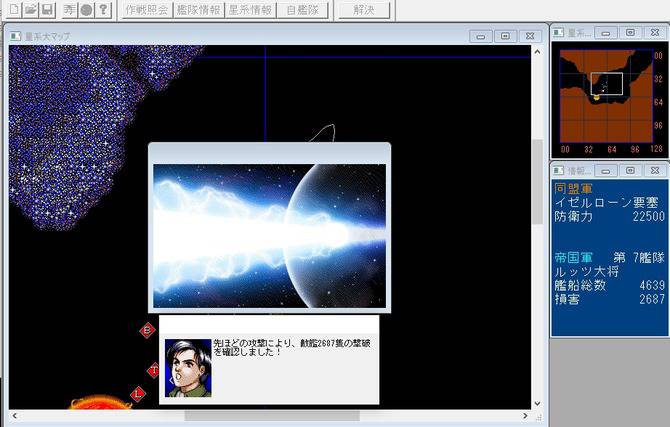This screenshot has width=670, height=427.
Task: Click the 第 7艦隊 fleet number text
Action: [639, 258]
